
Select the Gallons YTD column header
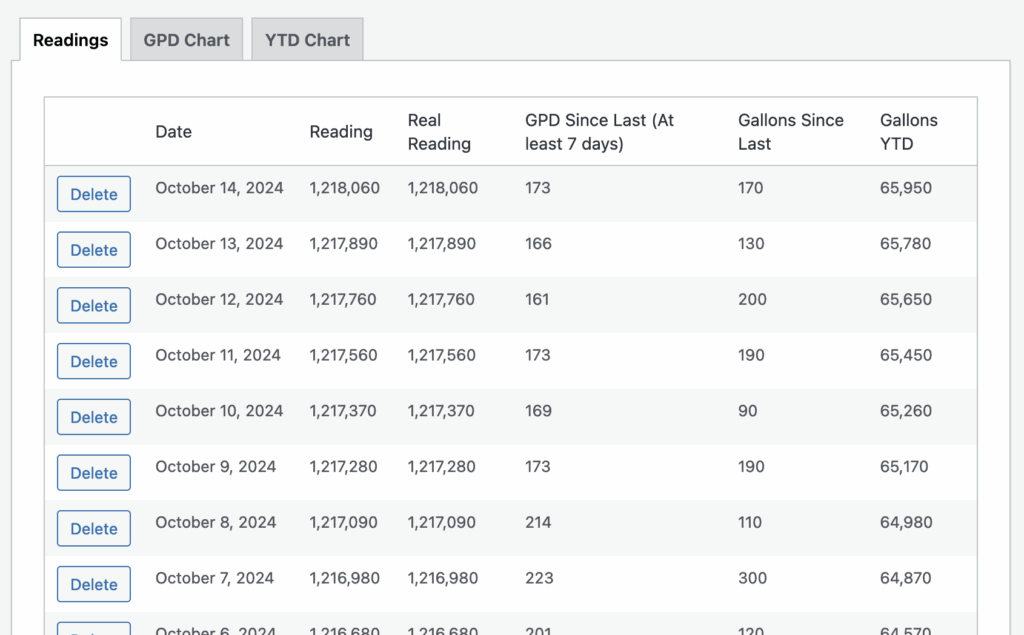(908, 132)
